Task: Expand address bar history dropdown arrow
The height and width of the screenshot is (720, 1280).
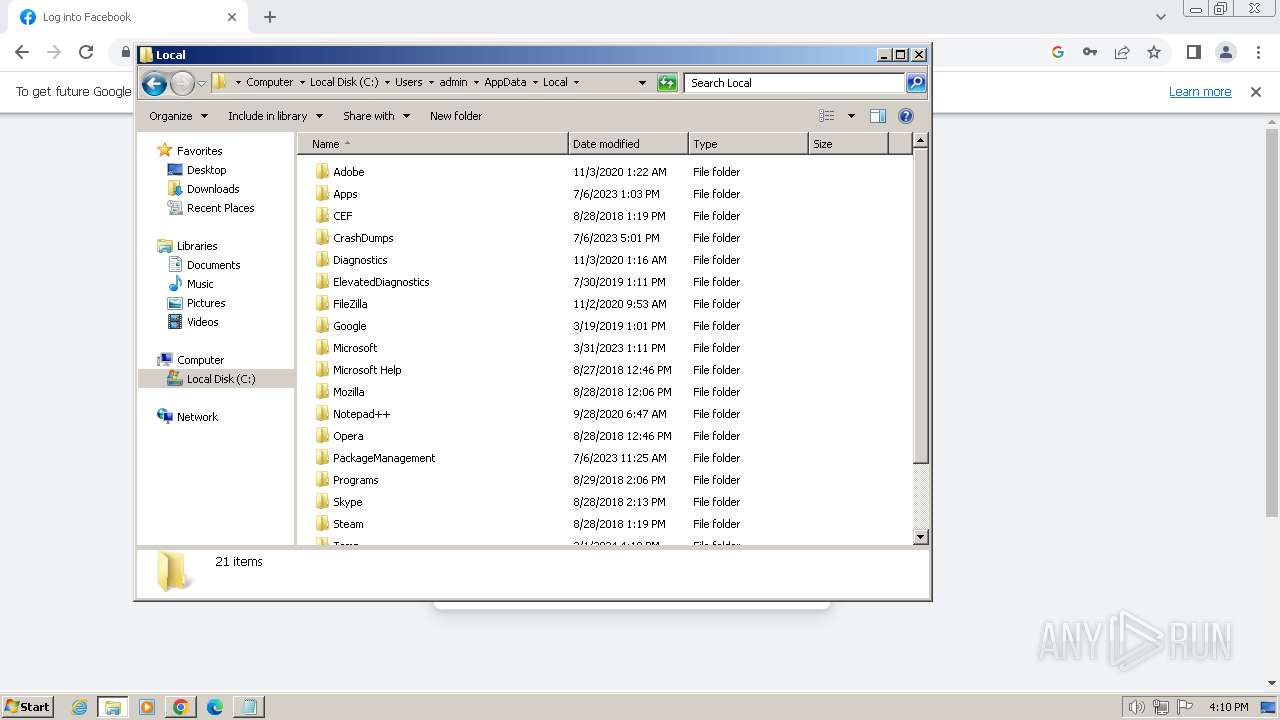Action: pos(642,83)
